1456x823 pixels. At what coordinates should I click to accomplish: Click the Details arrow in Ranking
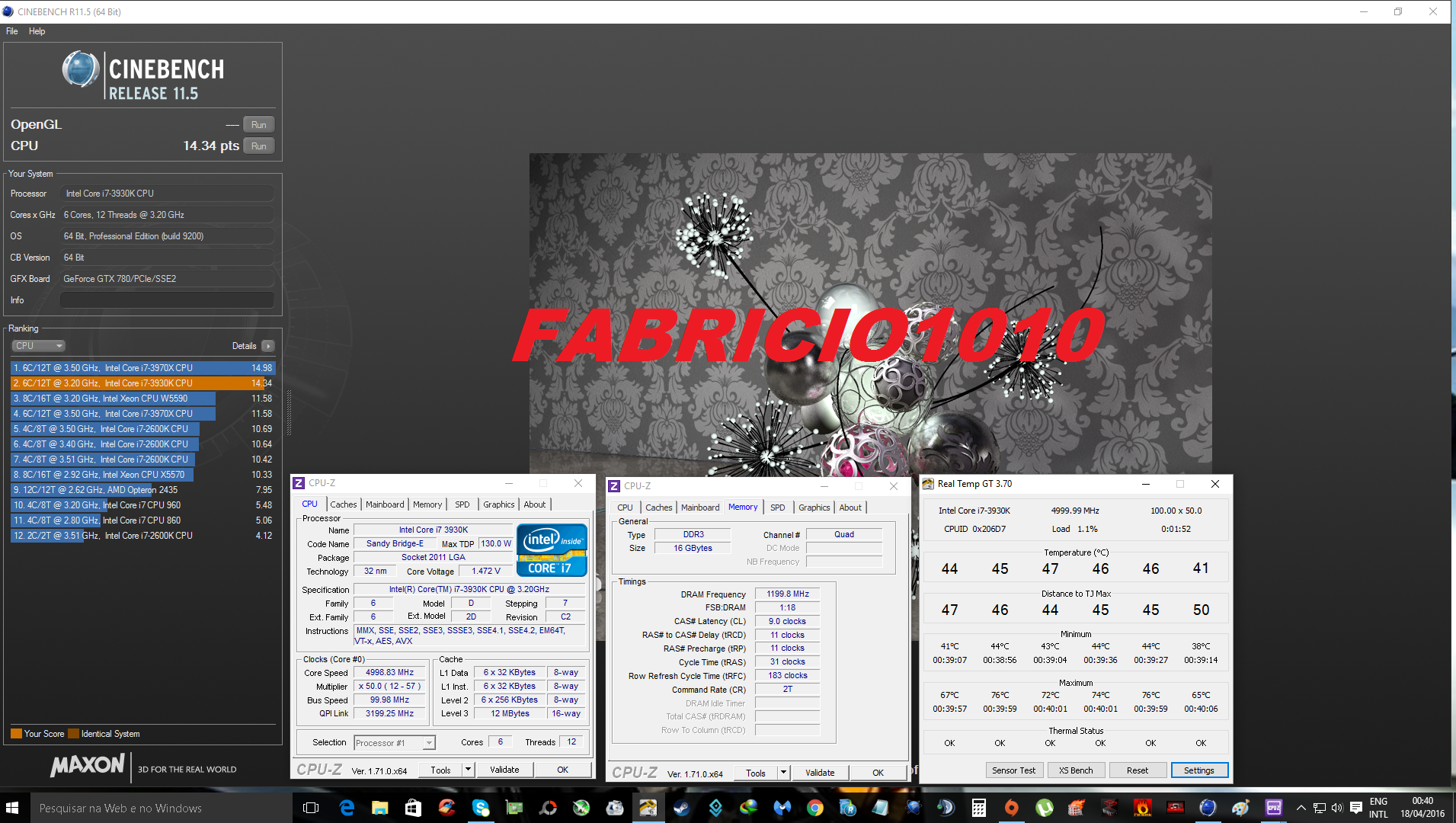pyautogui.click(x=268, y=346)
